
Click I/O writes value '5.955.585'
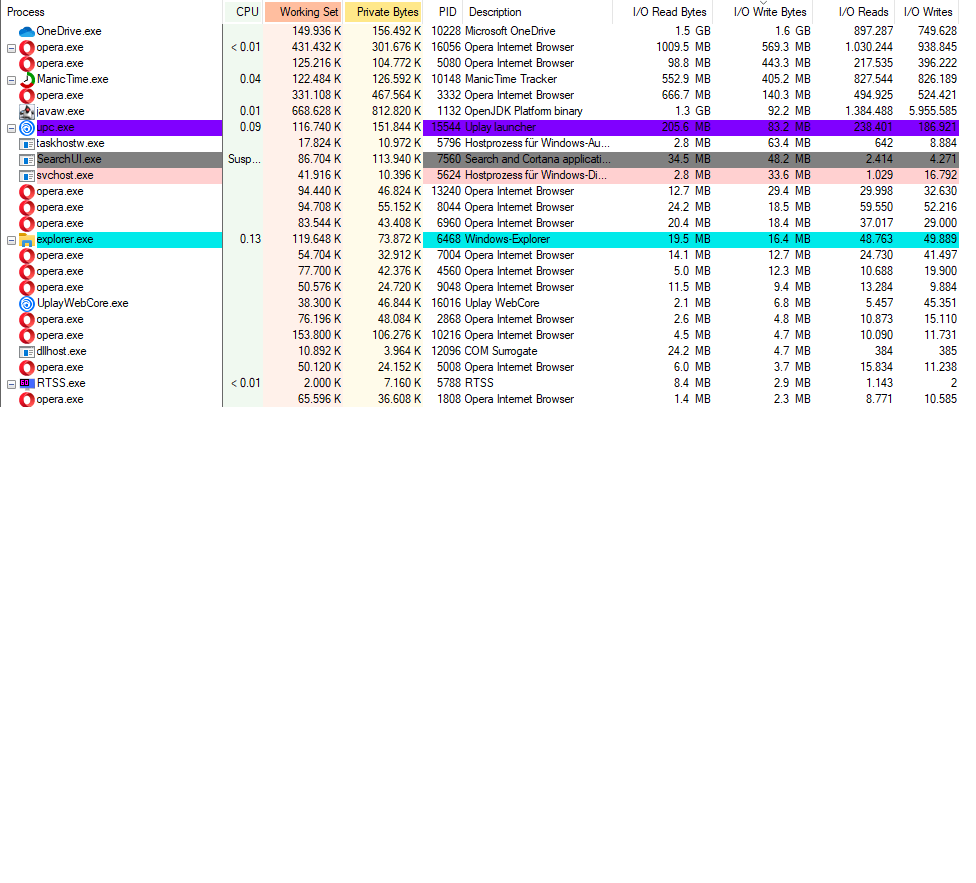932,111
